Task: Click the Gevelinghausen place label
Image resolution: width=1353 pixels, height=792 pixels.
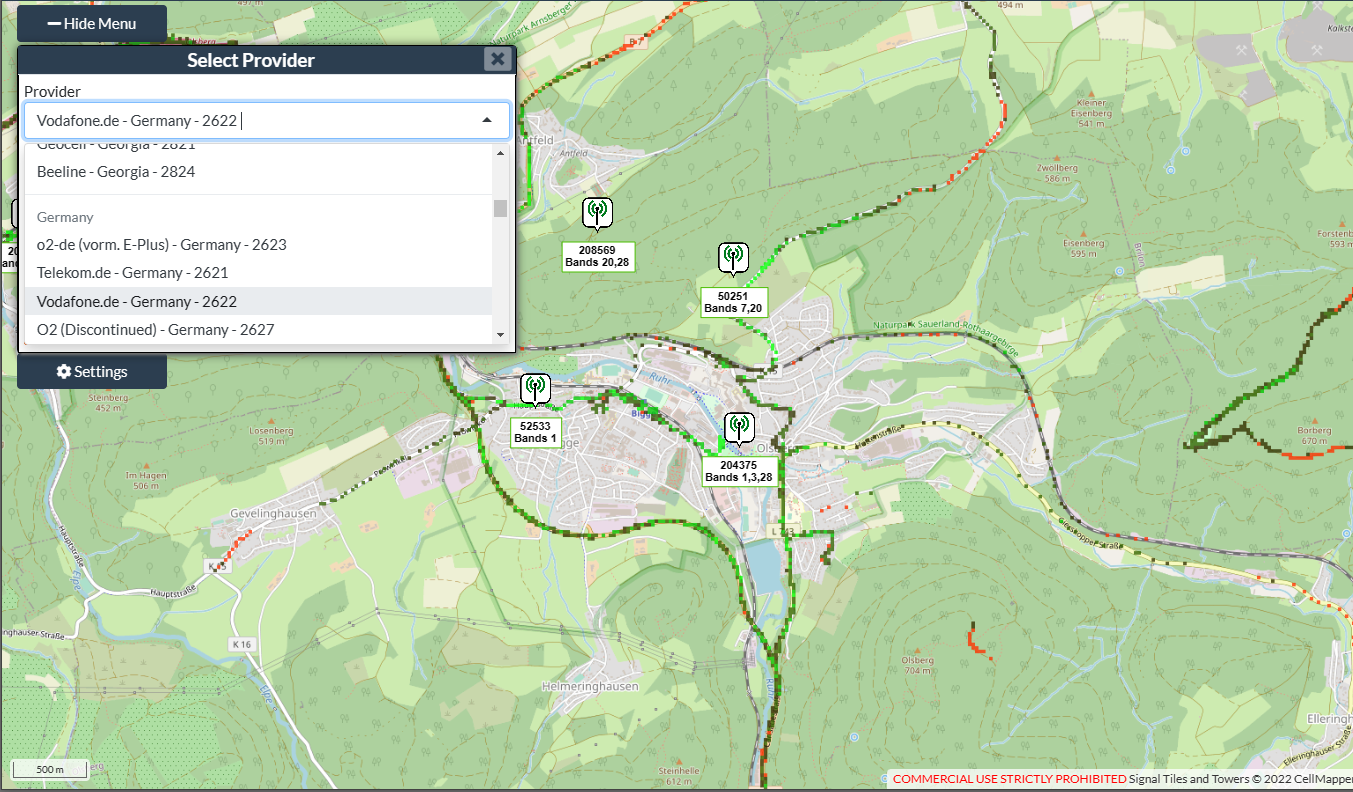Action: point(273,514)
